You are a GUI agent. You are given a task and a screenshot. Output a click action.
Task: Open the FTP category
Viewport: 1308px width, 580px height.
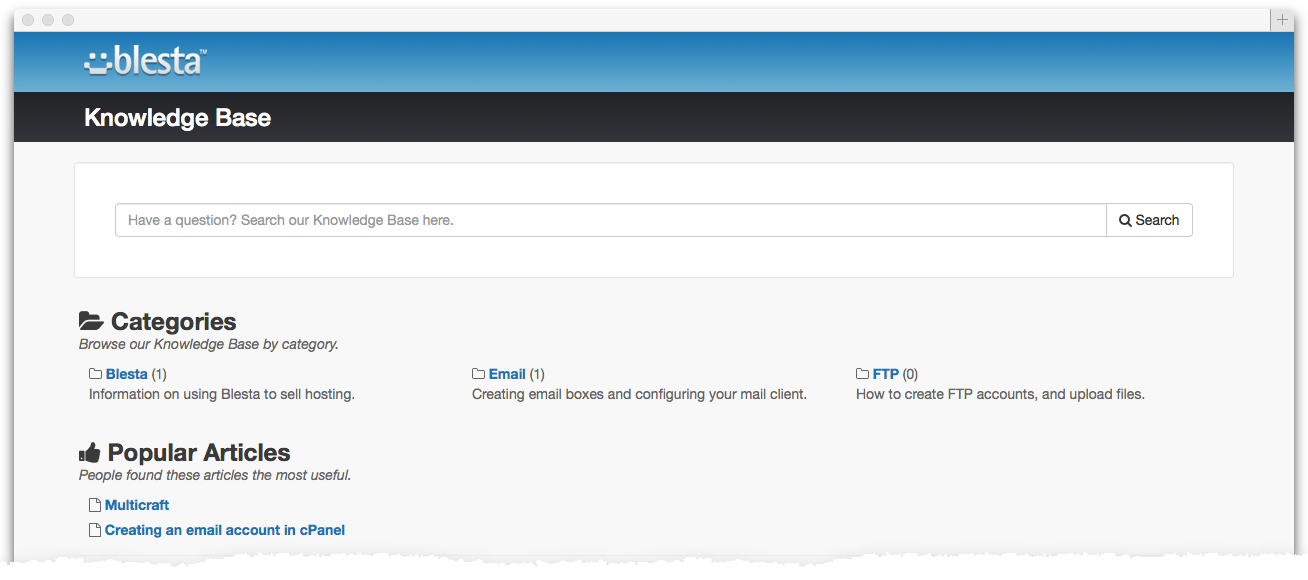pos(885,373)
